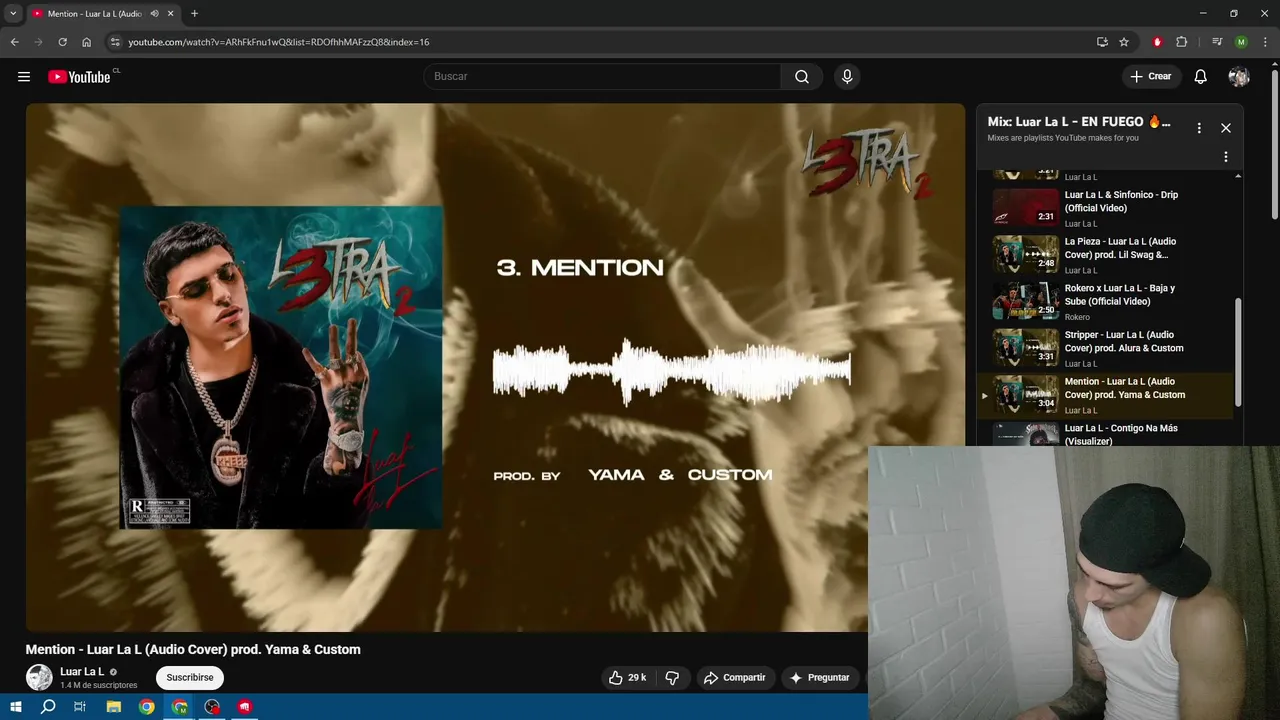Bookmark this page with the star
The image size is (1280, 720).
(x=1124, y=42)
